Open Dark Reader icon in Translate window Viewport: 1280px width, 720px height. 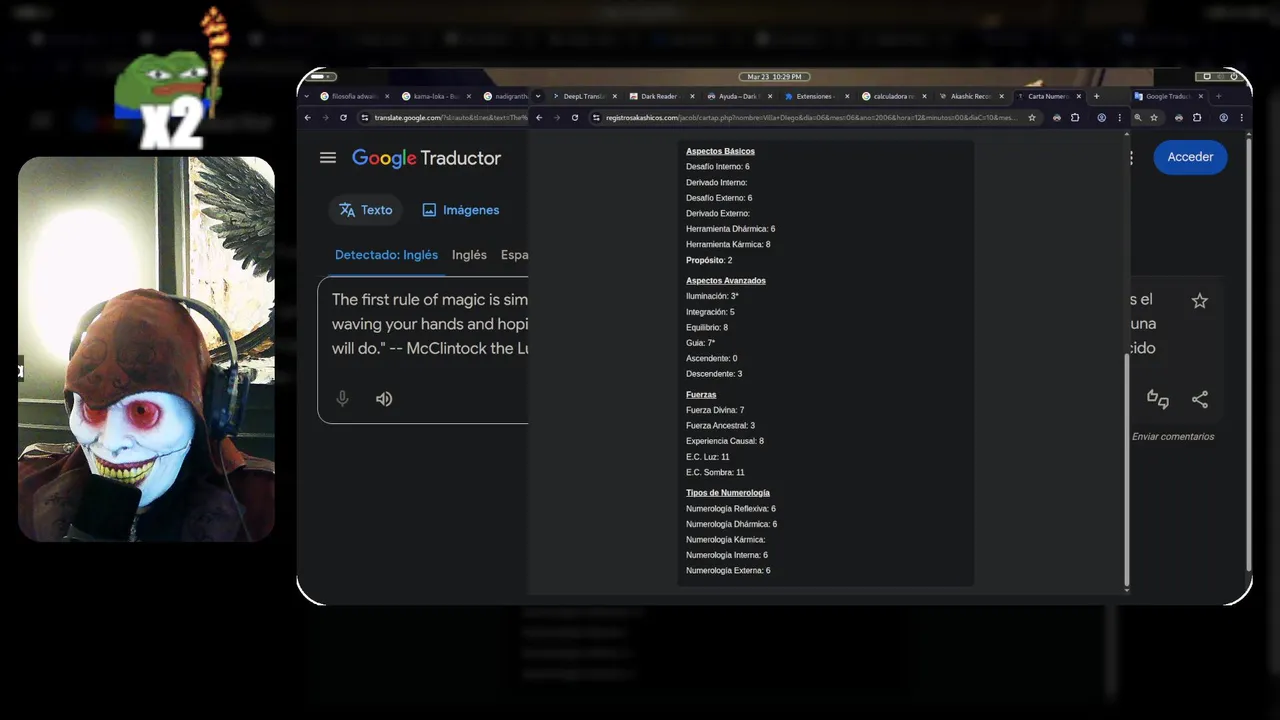1179,117
